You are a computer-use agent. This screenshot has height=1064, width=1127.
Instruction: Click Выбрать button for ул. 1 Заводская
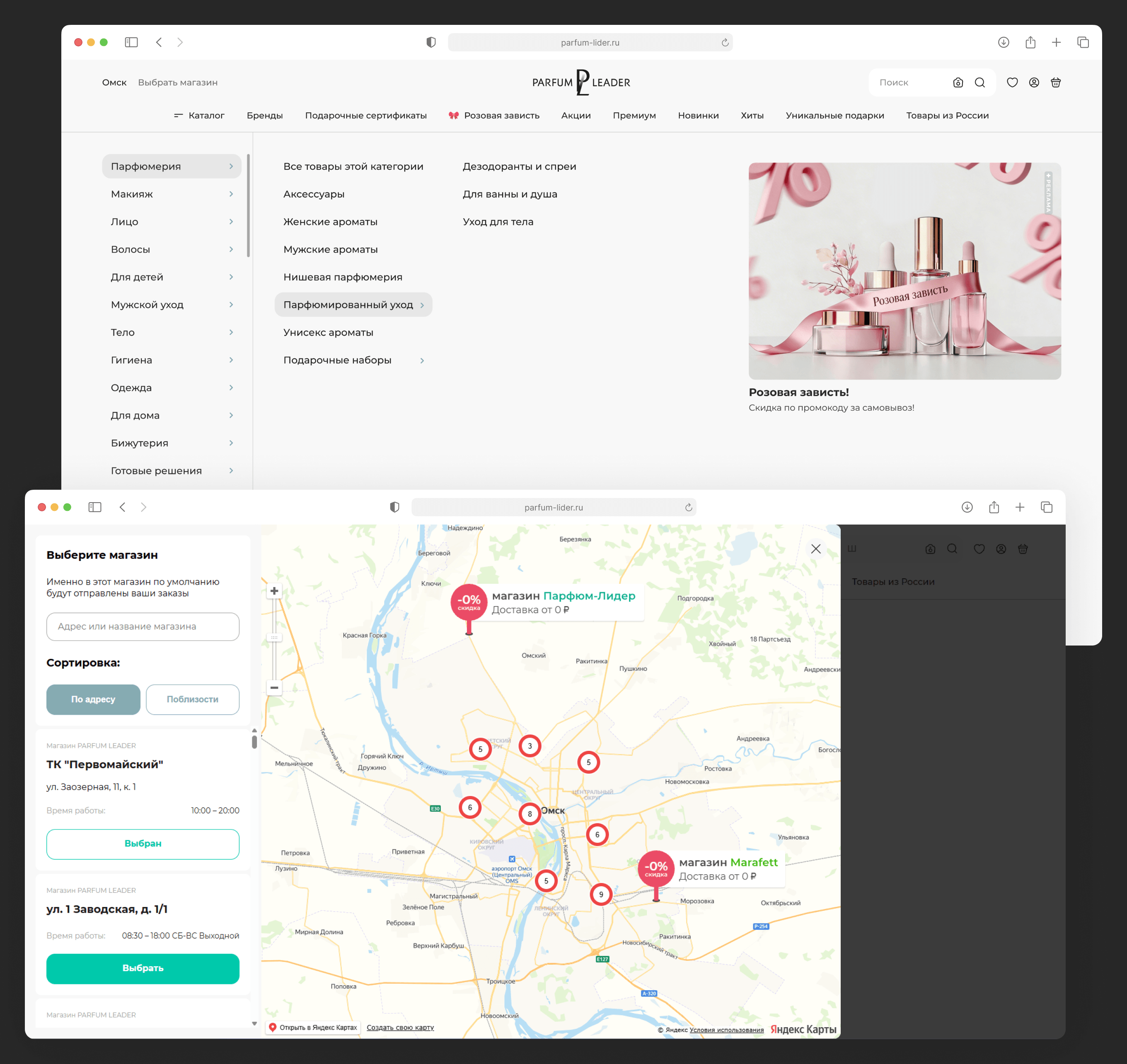[143, 969]
